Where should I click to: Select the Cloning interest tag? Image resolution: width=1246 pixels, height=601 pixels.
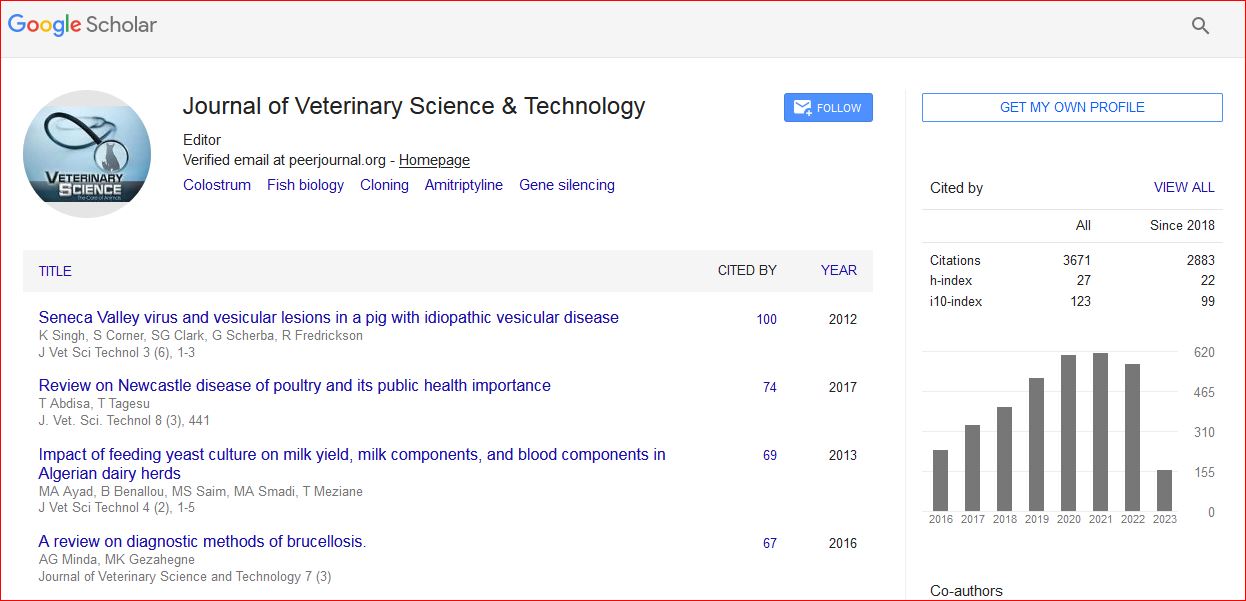tap(384, 185)
